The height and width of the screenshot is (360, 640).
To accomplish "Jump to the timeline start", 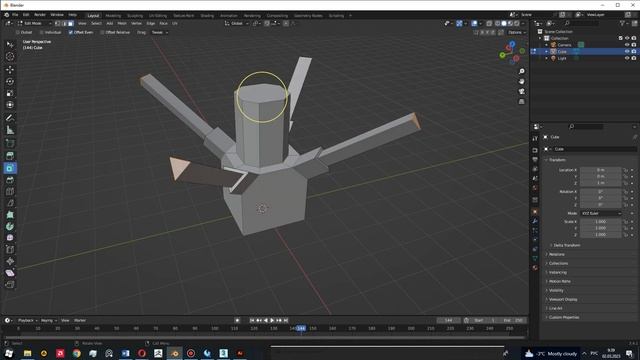I will 252,320.
